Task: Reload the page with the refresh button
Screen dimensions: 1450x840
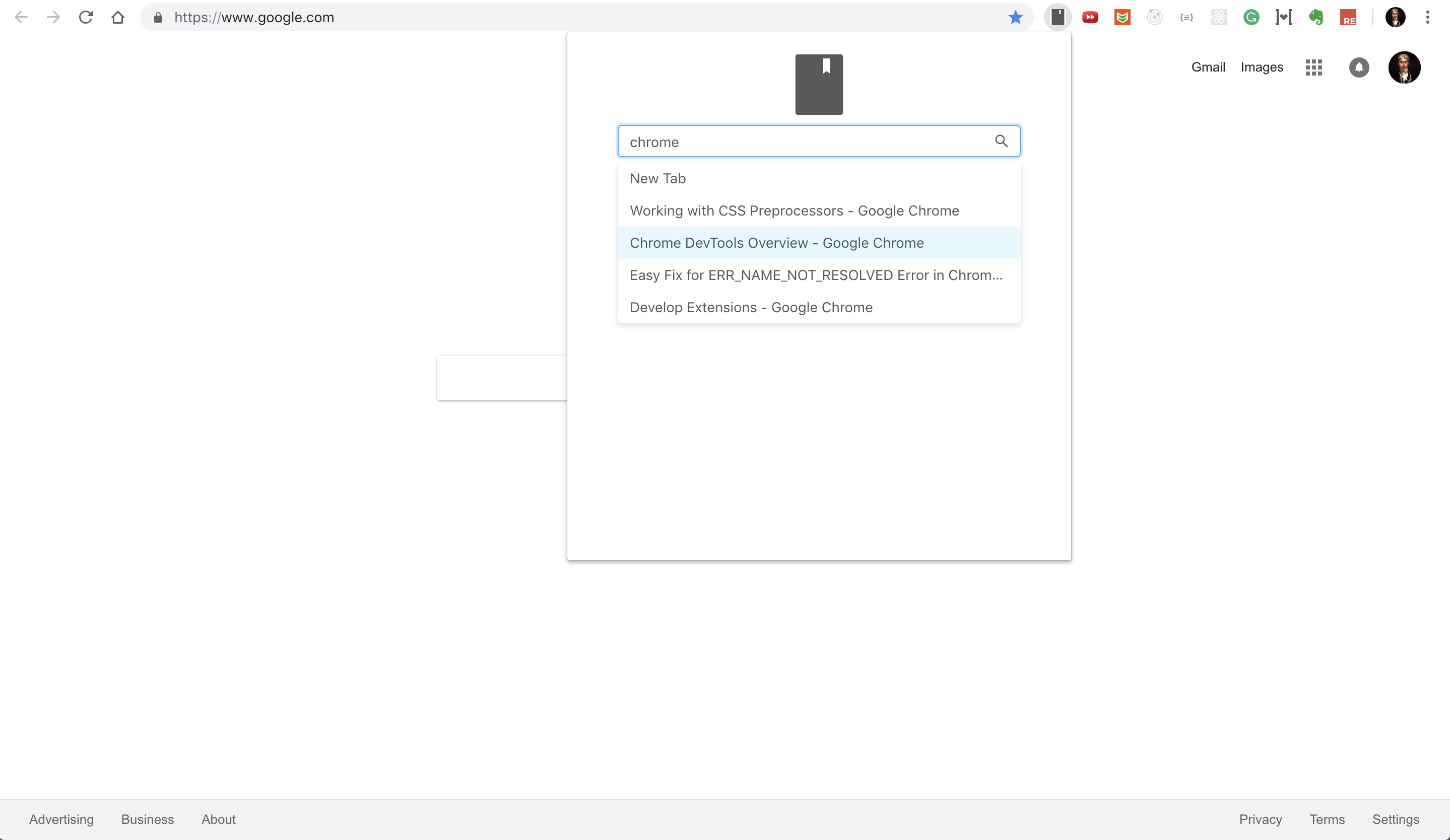Action: (86, 17)
